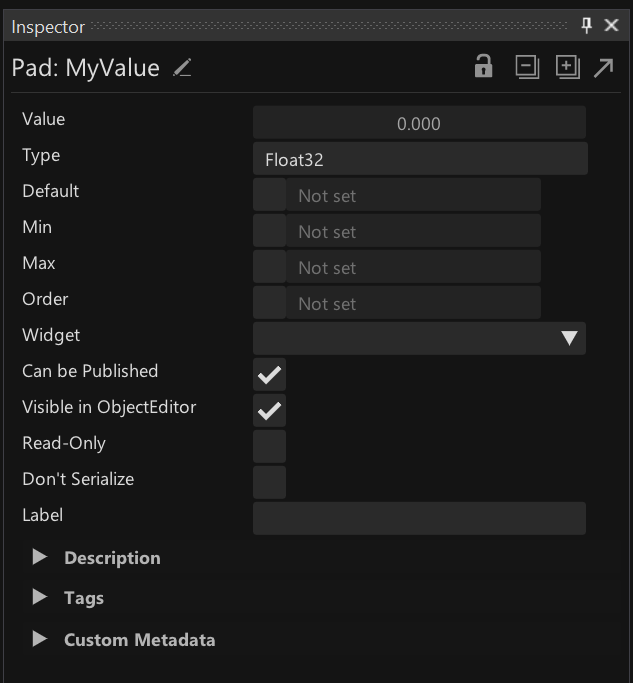Expand all sections with plus icon
633x683 pixels.
coord(567,67)
